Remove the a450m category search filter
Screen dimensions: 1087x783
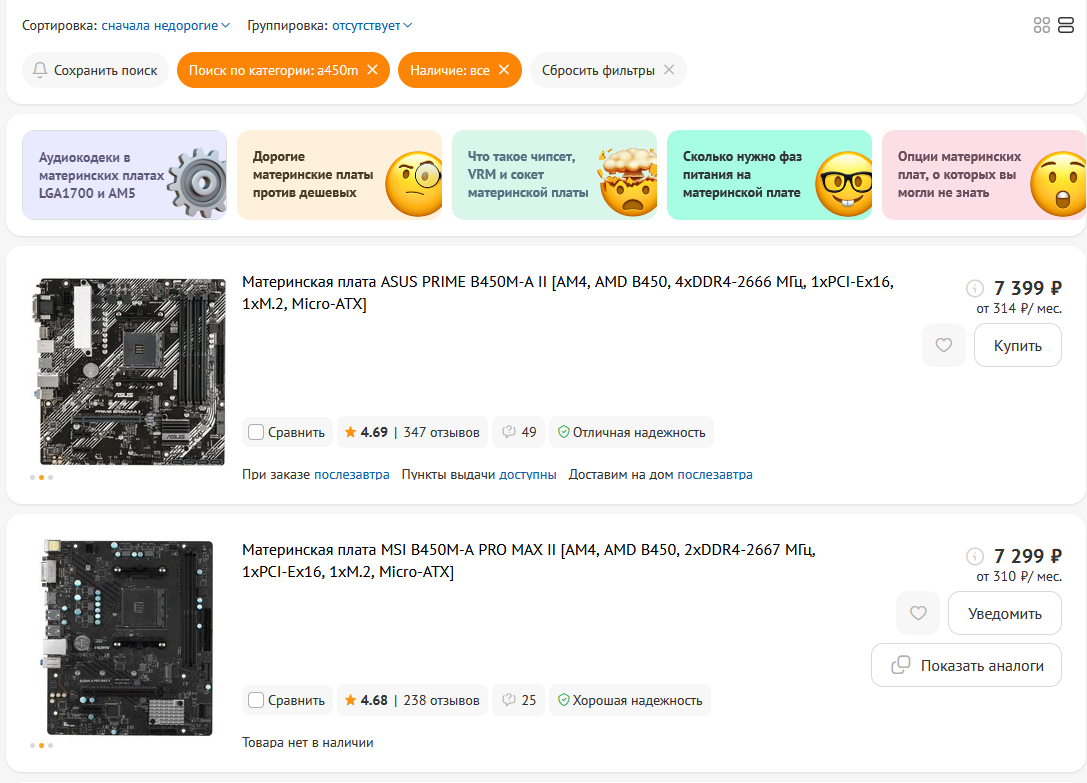[372, 70]
